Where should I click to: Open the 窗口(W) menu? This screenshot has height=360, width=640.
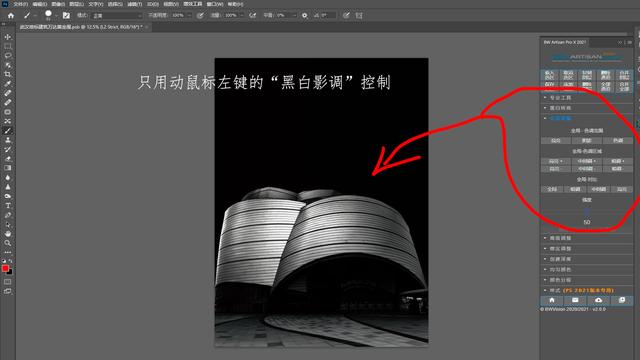click(215, 4)
